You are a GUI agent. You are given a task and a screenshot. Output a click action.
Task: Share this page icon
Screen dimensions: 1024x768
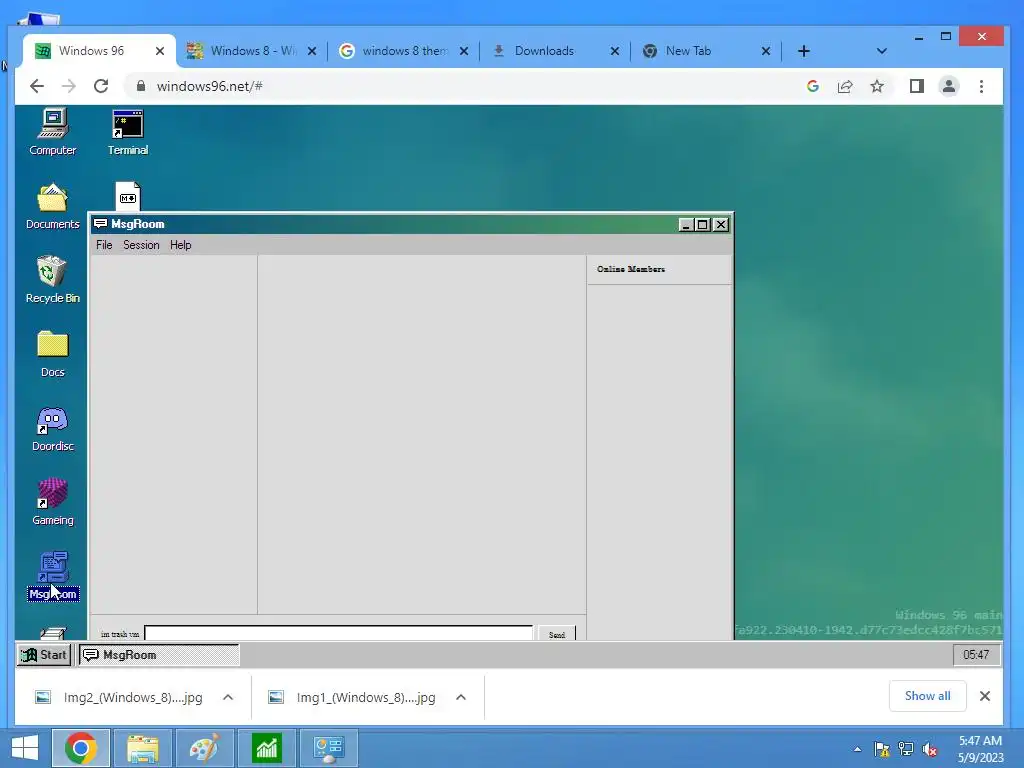click(x=845, y=86)
